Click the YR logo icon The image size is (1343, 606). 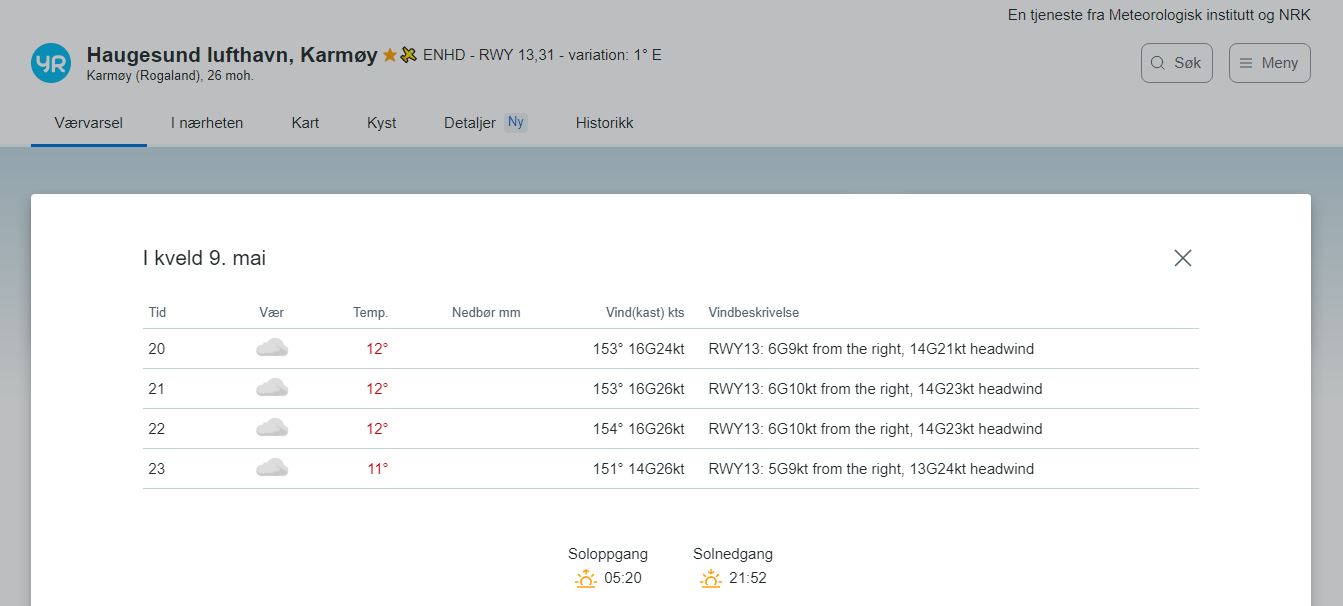(x=51, y=63)
